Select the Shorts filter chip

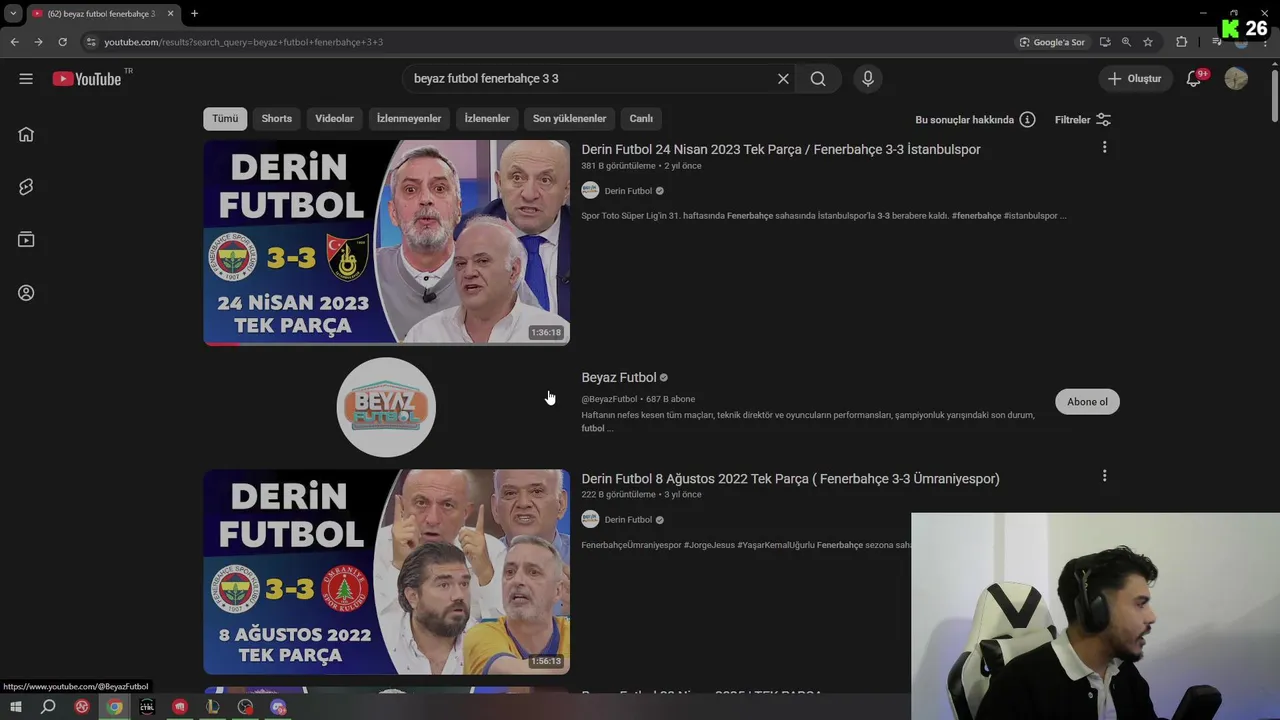277,118
